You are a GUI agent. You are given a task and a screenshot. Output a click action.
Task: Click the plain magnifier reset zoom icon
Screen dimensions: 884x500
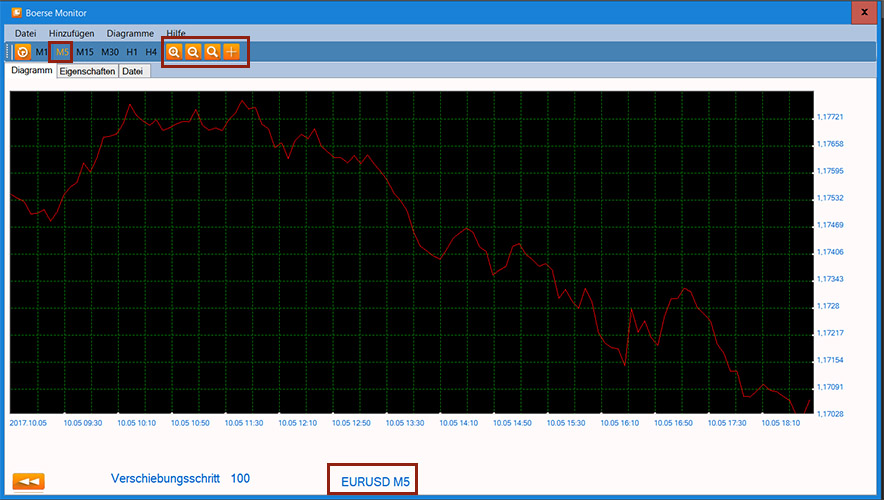click(x=212, y=51)
